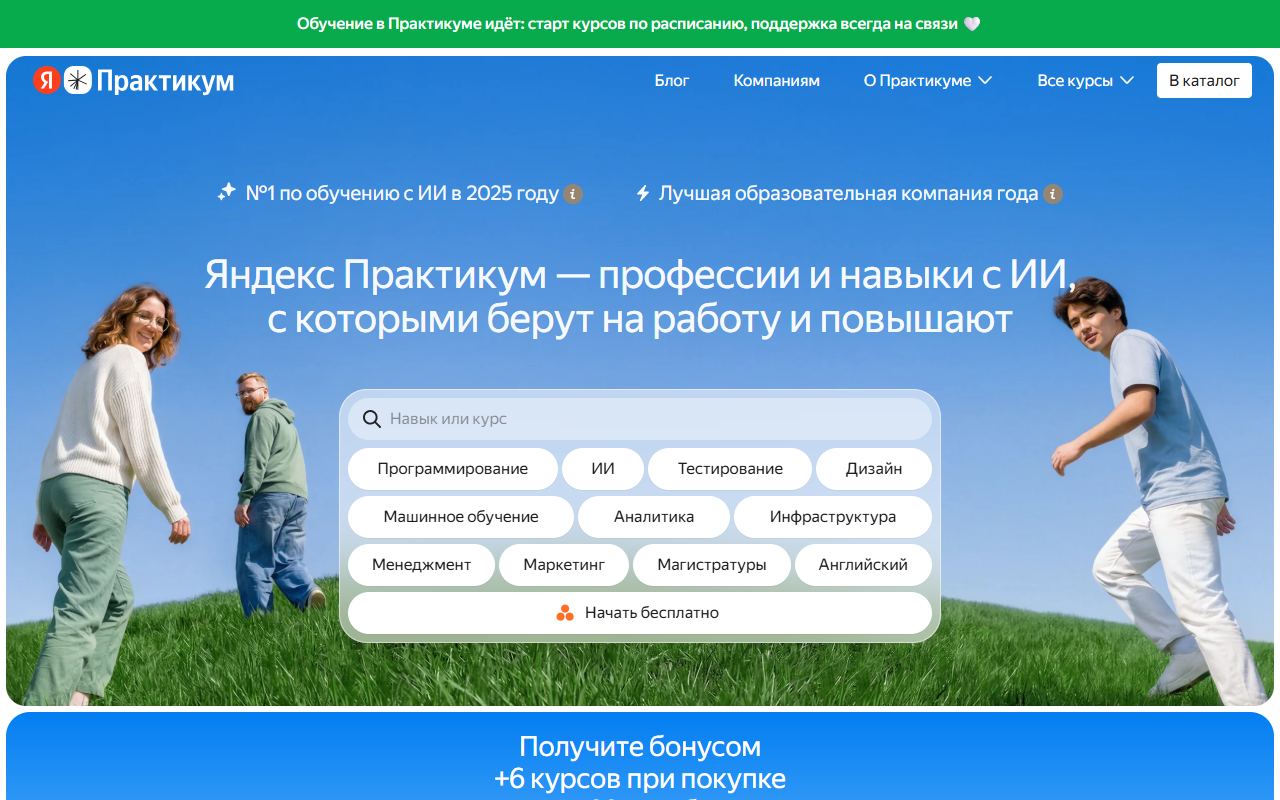The height and width of the screenshot is (800, 1280).
Task: Click the lightning icon before Лучшая образовательная компания
Action: click(x=643, y=193)
